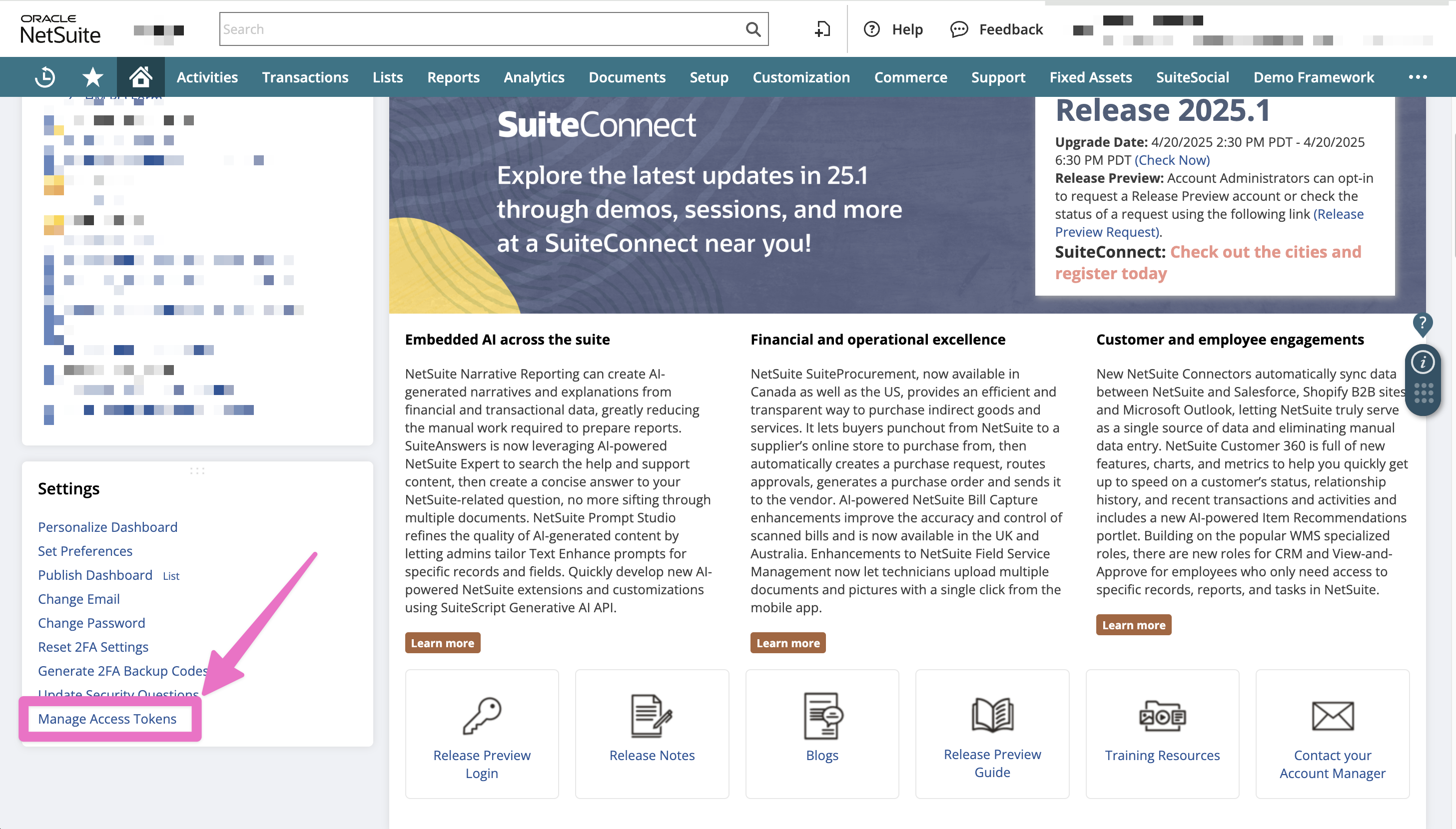Click the Oracle NetSuite logo
Viewport: 1456px width, 829px height.
(60, 29)
